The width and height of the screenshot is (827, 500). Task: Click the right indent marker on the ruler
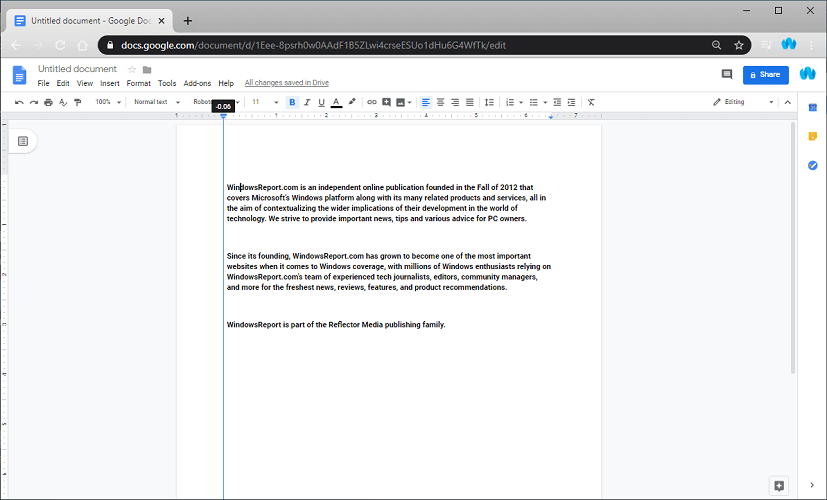click(x=551, y=116)
